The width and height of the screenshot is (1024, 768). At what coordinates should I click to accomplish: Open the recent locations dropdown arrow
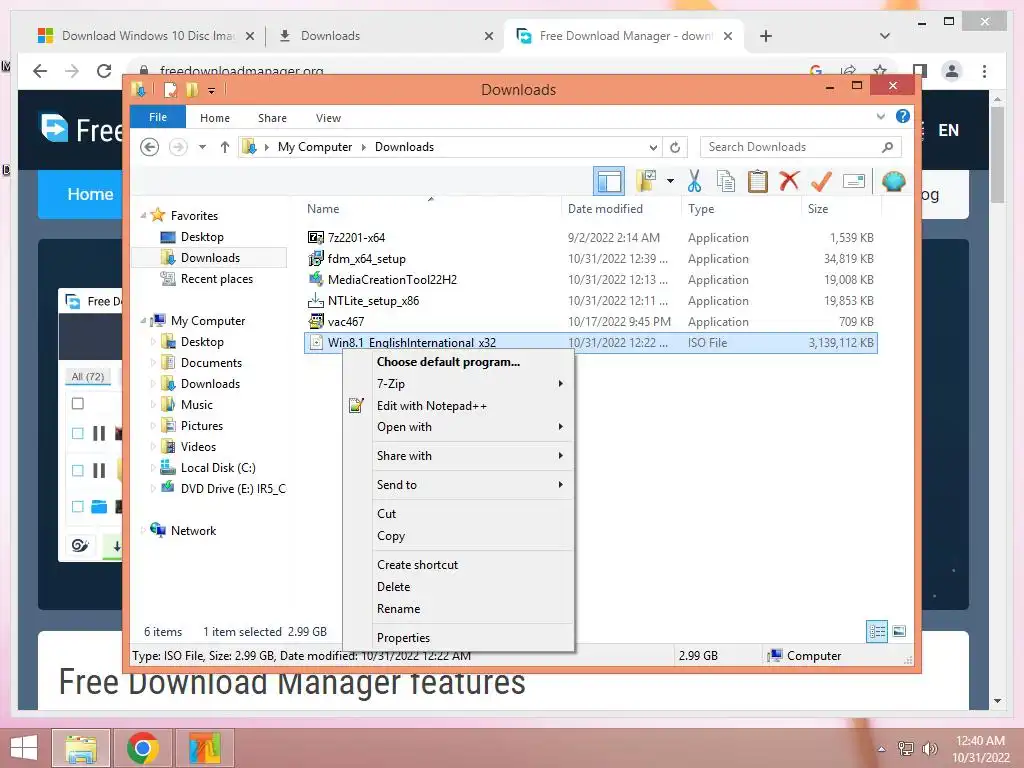pyautogui.click(x=202, y=147)
